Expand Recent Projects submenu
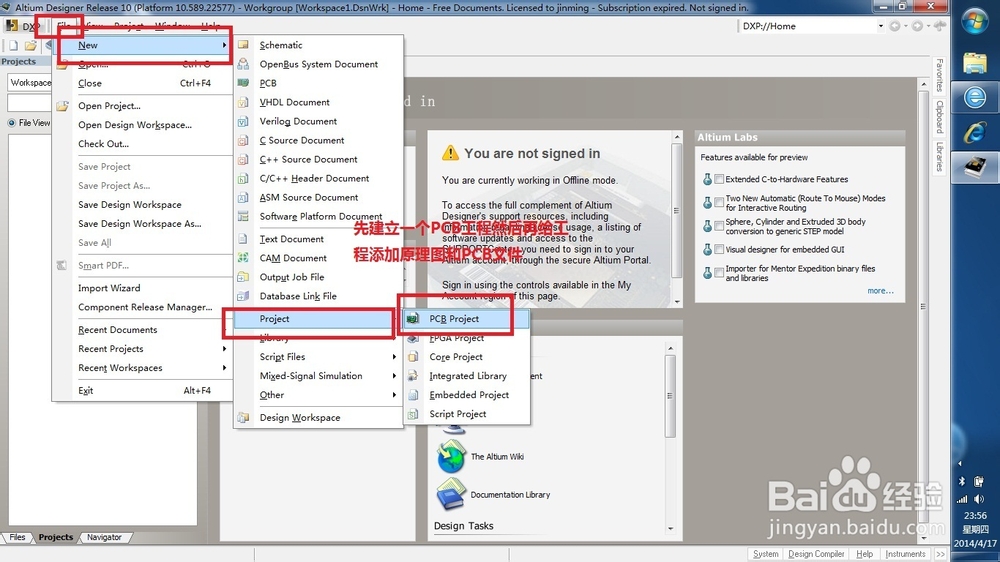Screen dimensions: 1000x562 pos(144,349)
